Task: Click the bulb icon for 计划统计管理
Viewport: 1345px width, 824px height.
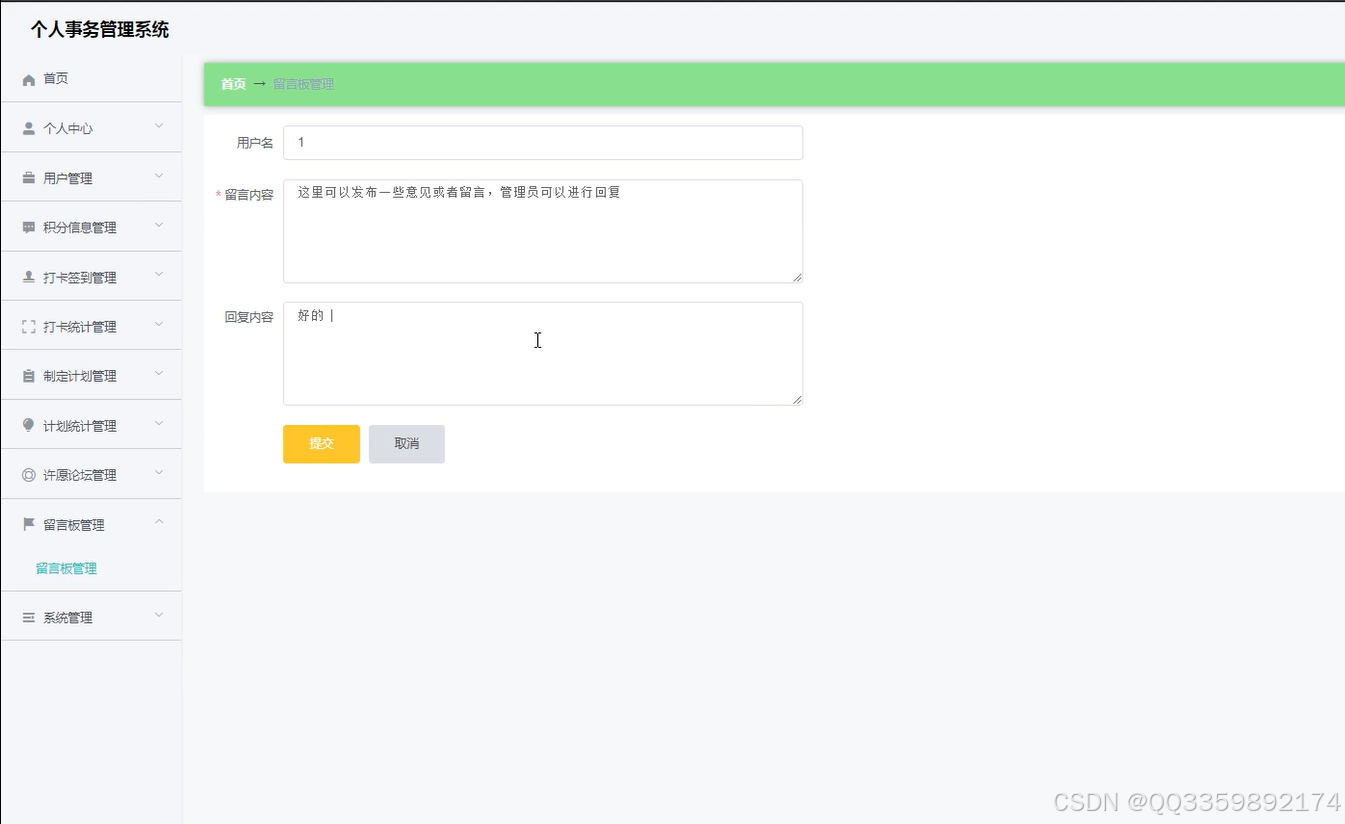Action: point(29,425)
